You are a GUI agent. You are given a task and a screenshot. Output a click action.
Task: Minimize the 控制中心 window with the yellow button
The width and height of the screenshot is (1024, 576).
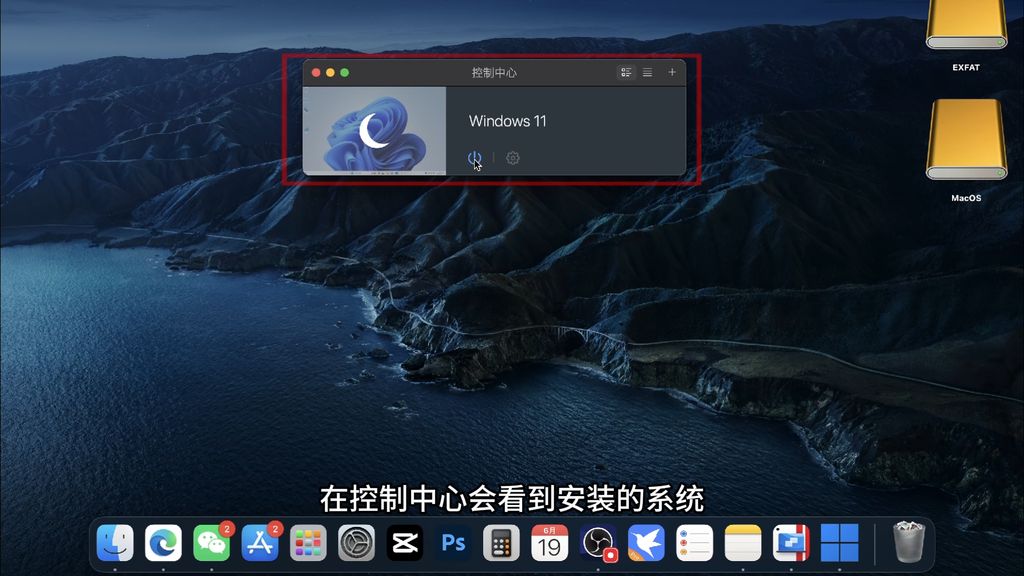330,72
